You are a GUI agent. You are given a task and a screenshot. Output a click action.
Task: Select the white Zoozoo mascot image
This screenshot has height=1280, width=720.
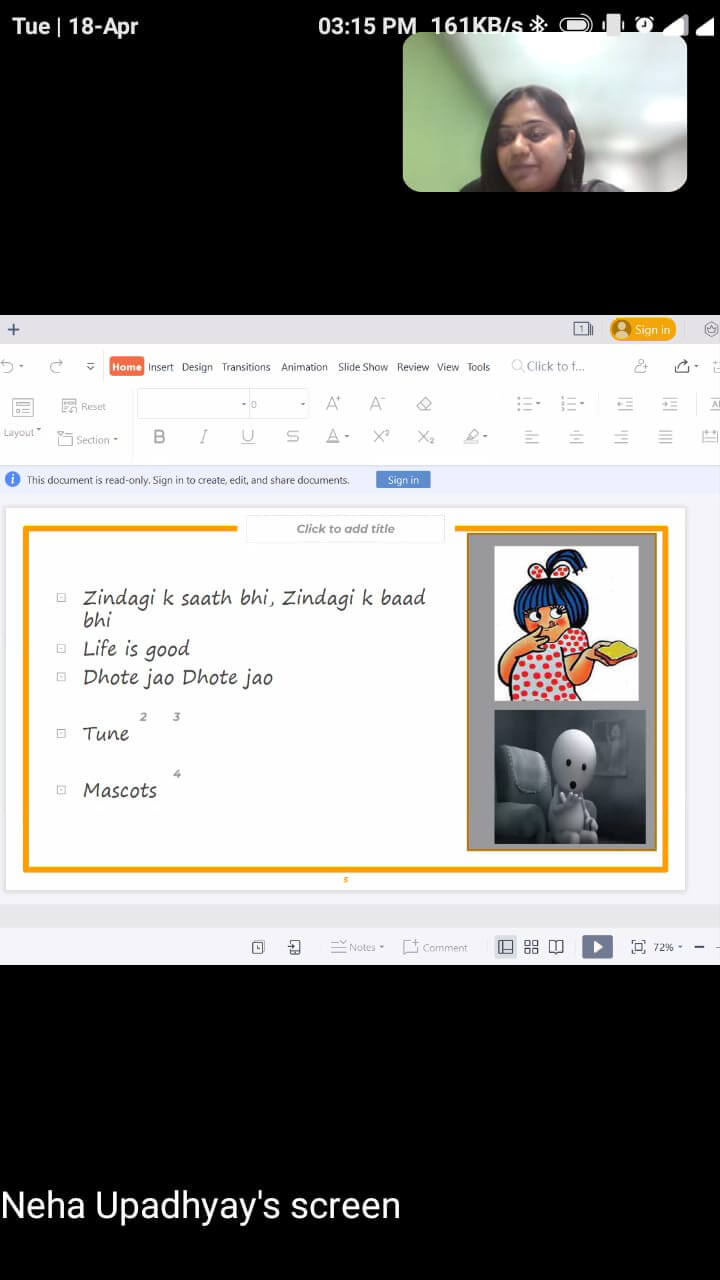[x=570, y=777]
